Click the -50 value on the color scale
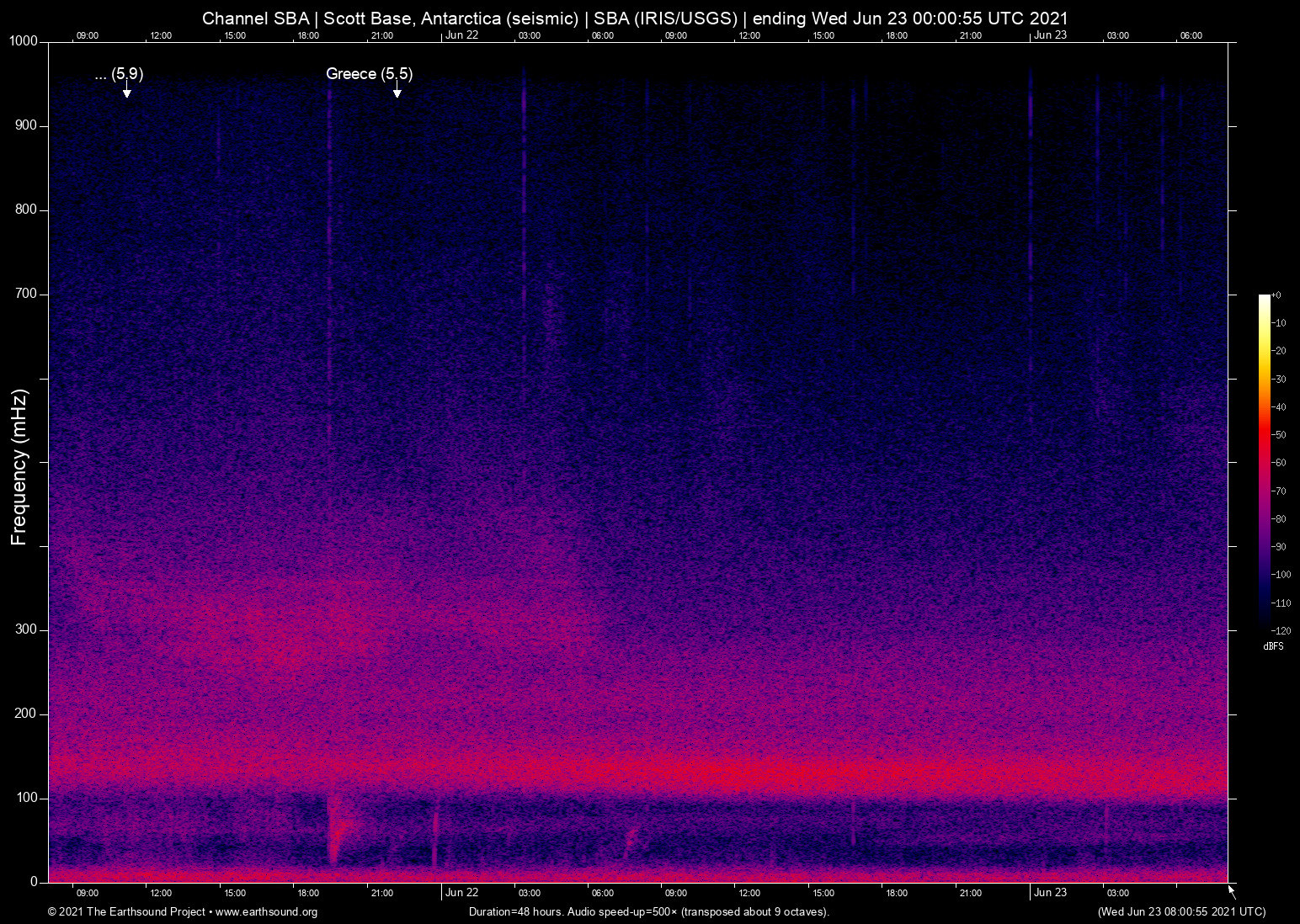The width and height of the screenshot is (1300, 924). click(x=1279, y=435)
